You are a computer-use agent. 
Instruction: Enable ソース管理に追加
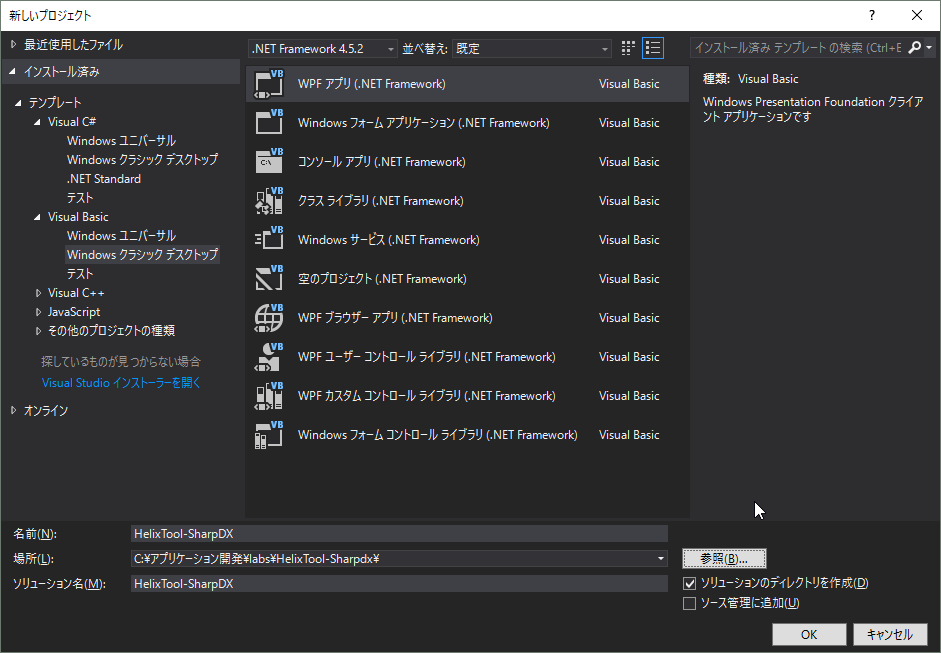(x=689, y=602)
